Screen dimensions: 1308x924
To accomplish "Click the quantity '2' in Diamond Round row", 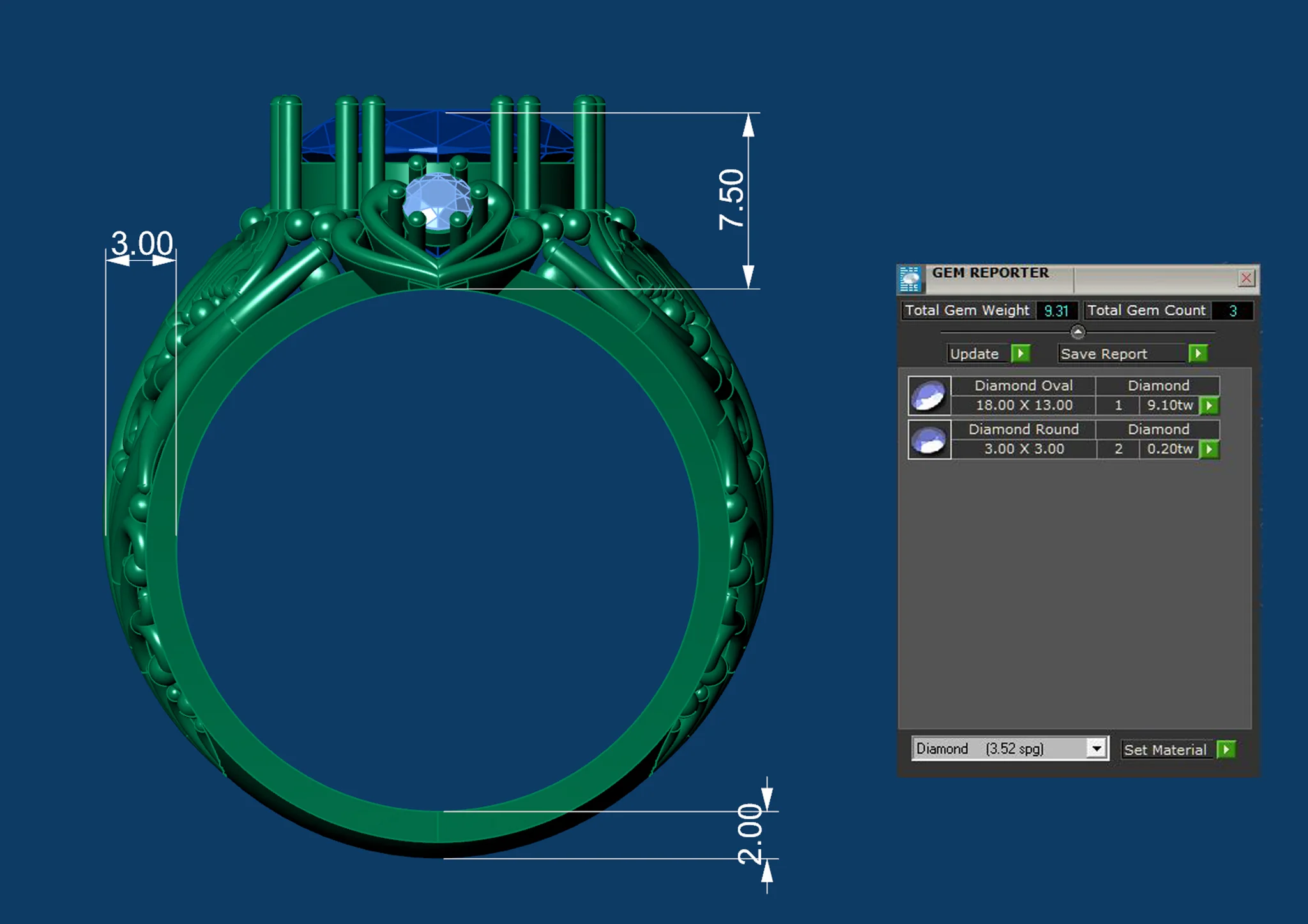I will [x=1118, y=449].
